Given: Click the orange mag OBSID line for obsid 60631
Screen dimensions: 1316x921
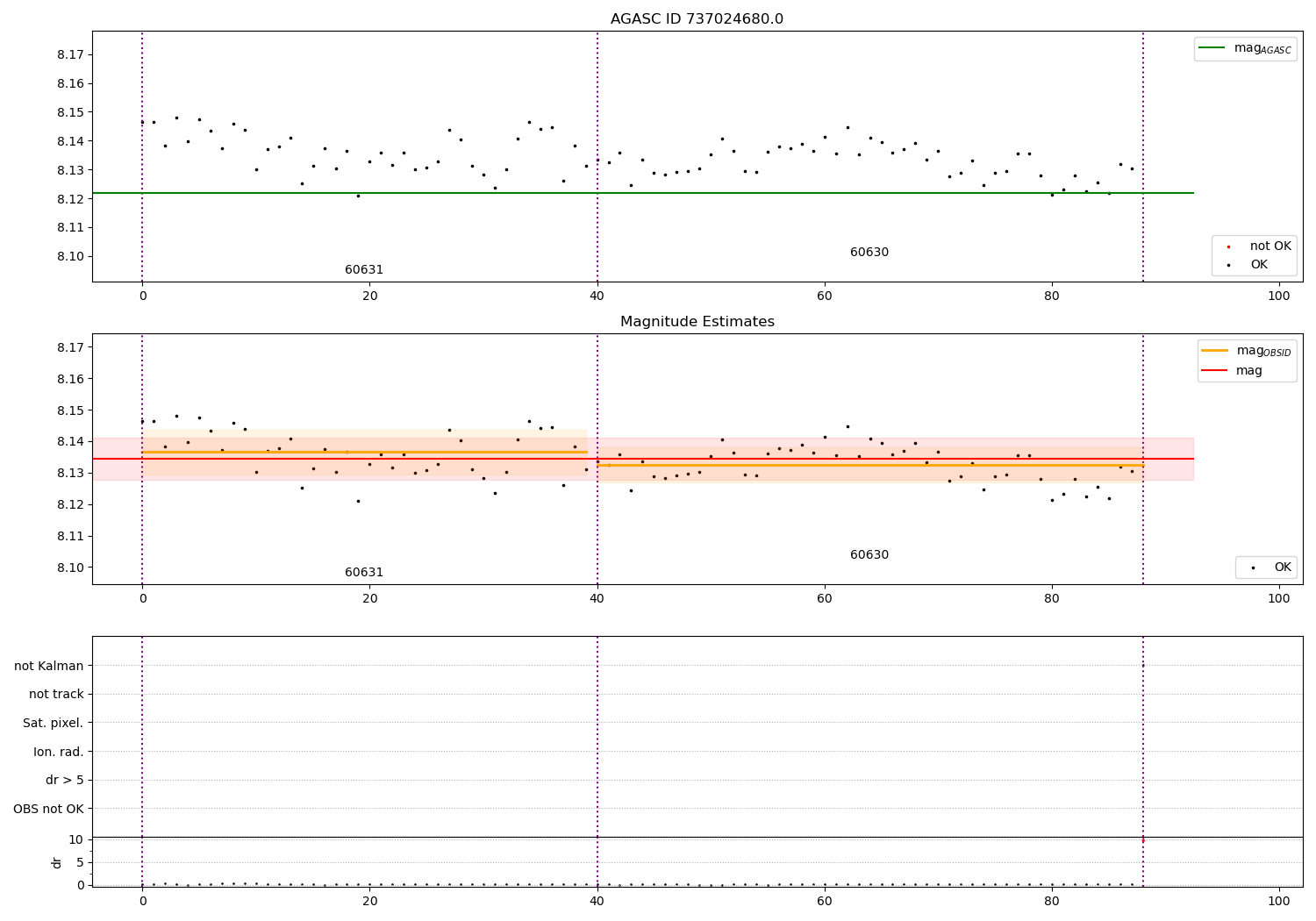Looking at the screenshot, I should [364, 453].
